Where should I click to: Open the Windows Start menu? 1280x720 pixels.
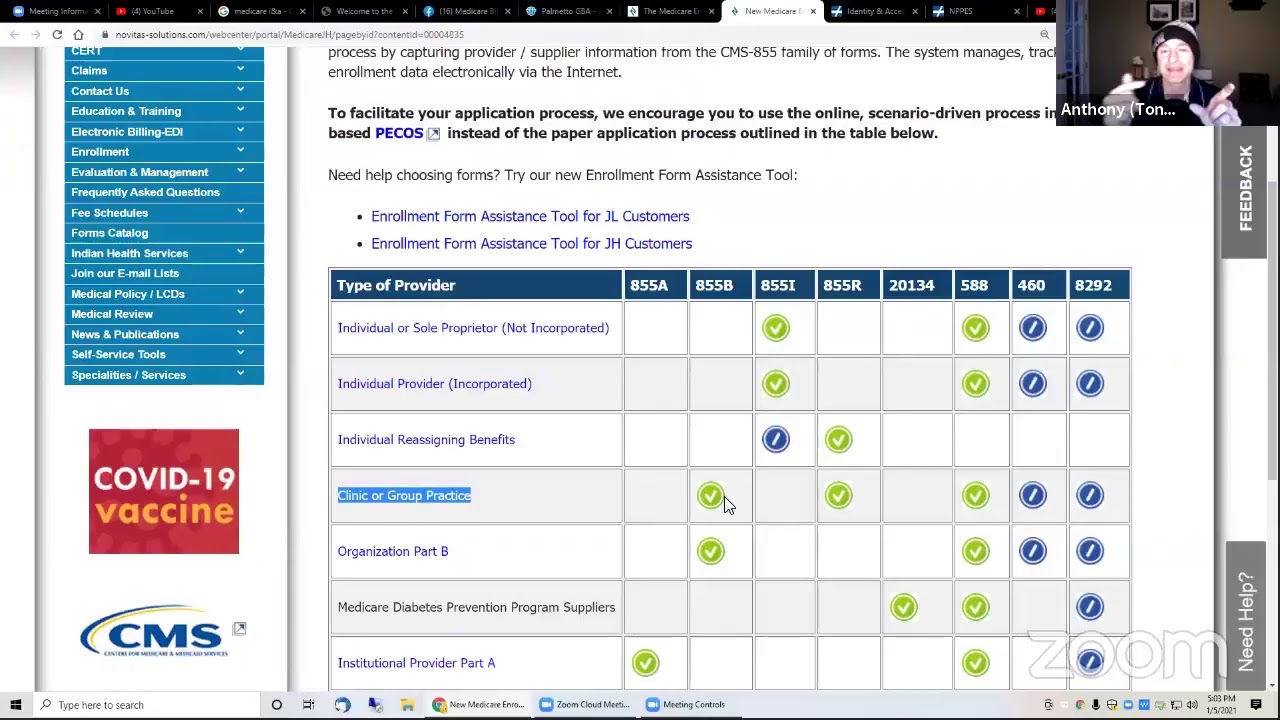[x=16, y=705]
